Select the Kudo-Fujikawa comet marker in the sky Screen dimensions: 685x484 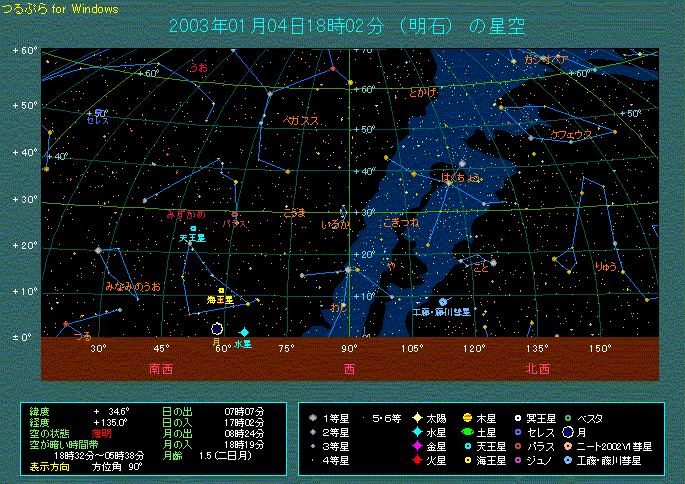(x=443, y=302)
